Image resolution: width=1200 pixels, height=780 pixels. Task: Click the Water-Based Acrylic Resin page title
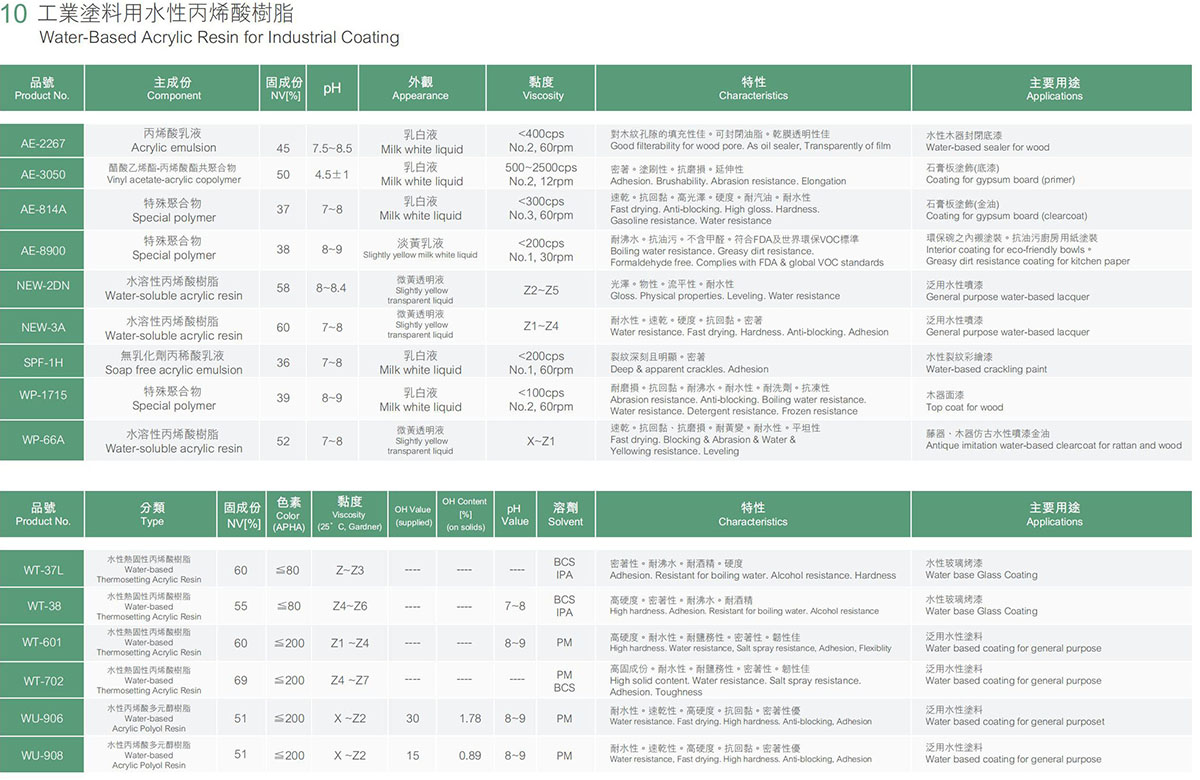(x=218, y=38)
